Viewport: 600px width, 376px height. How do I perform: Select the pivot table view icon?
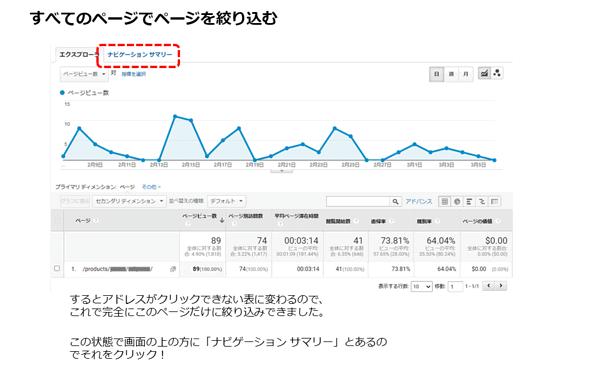tap(494, 201)
